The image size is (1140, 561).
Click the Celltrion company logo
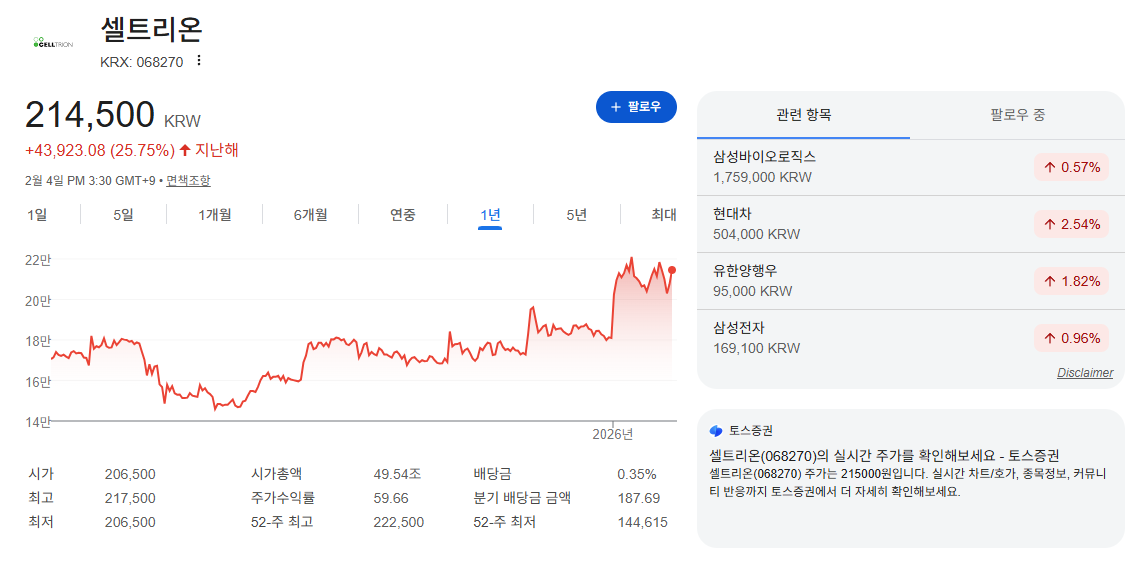(x=52, y=42)
